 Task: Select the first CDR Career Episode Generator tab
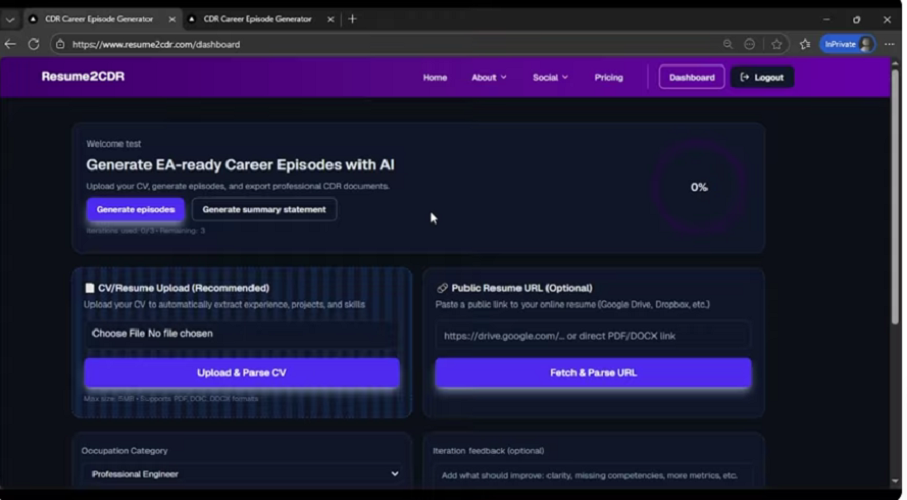coord(99,19)
